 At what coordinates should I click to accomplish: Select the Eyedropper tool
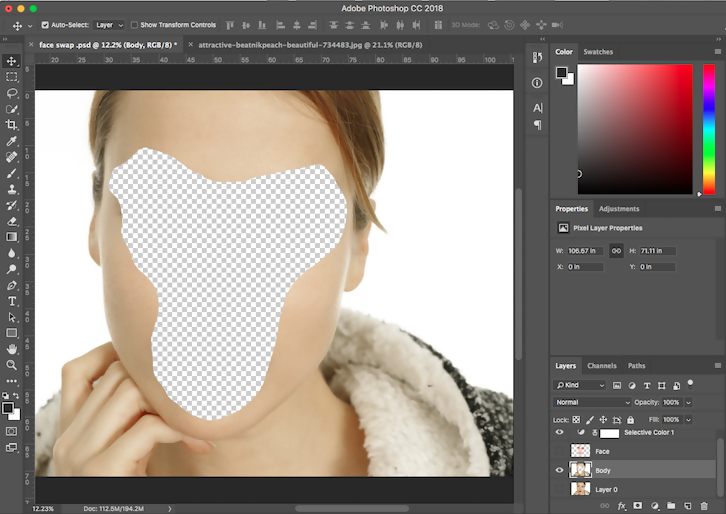pos(12,141)
